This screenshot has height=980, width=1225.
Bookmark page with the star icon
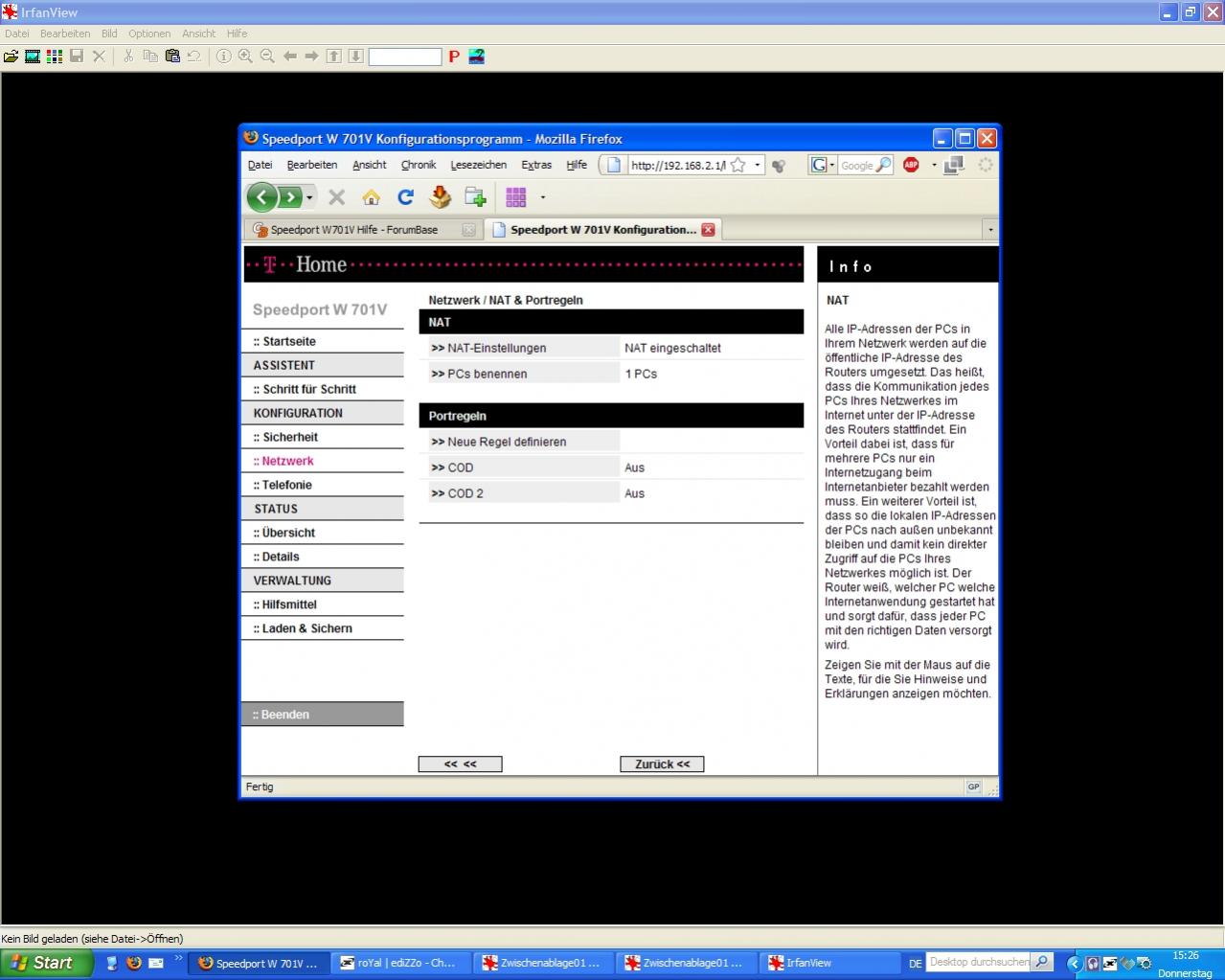point(738,165)
